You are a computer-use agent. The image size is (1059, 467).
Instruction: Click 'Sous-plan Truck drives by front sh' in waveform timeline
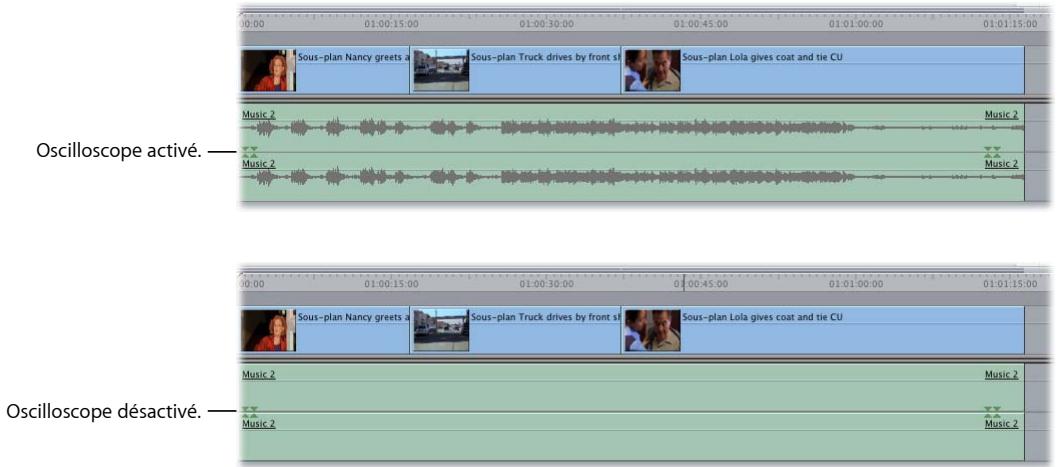(x=545, y=57)
